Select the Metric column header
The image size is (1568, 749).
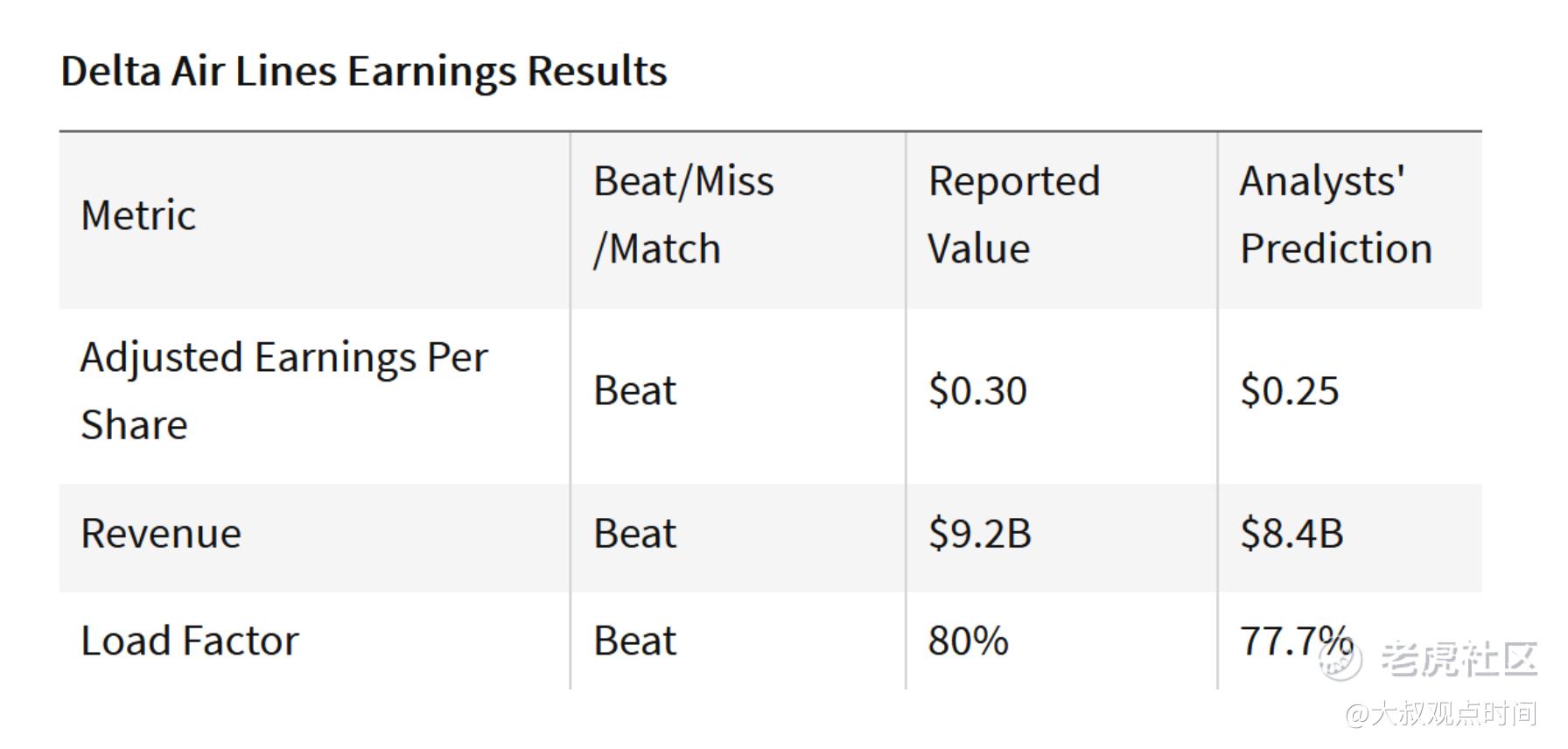pos(138,215)
